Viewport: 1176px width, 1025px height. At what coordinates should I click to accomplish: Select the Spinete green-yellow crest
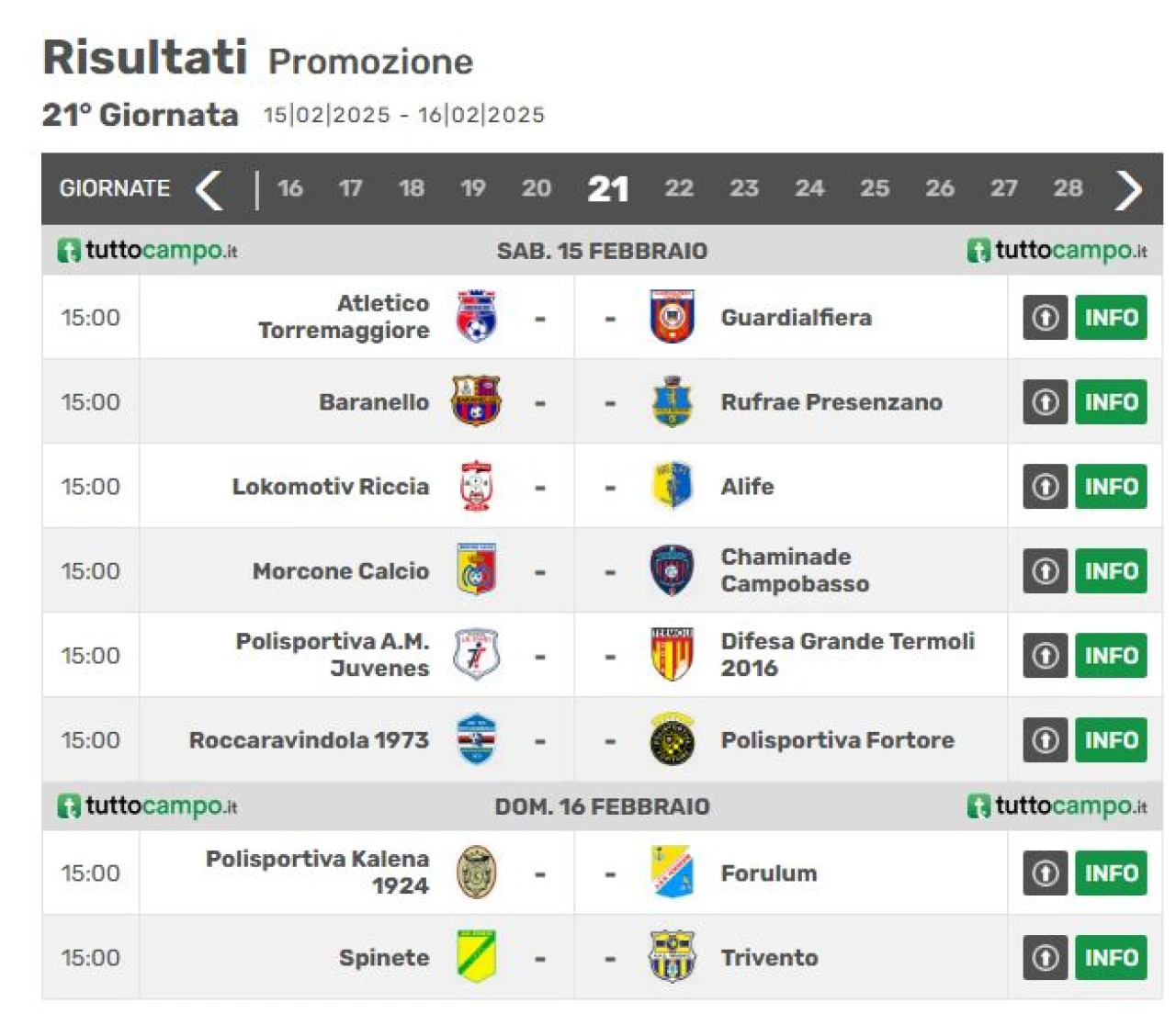pyautogui.click(x=476, y=956)
